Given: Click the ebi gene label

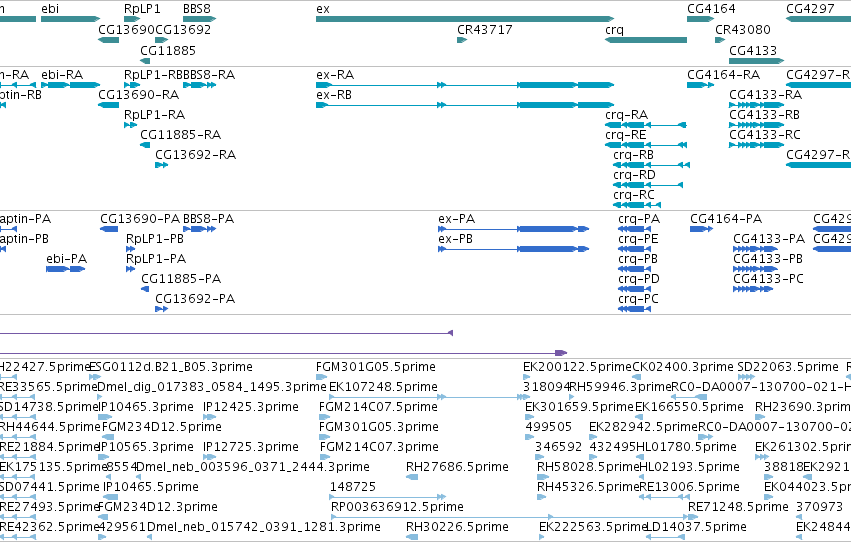Looking at the screenshot, I should [x=50, y=9].
